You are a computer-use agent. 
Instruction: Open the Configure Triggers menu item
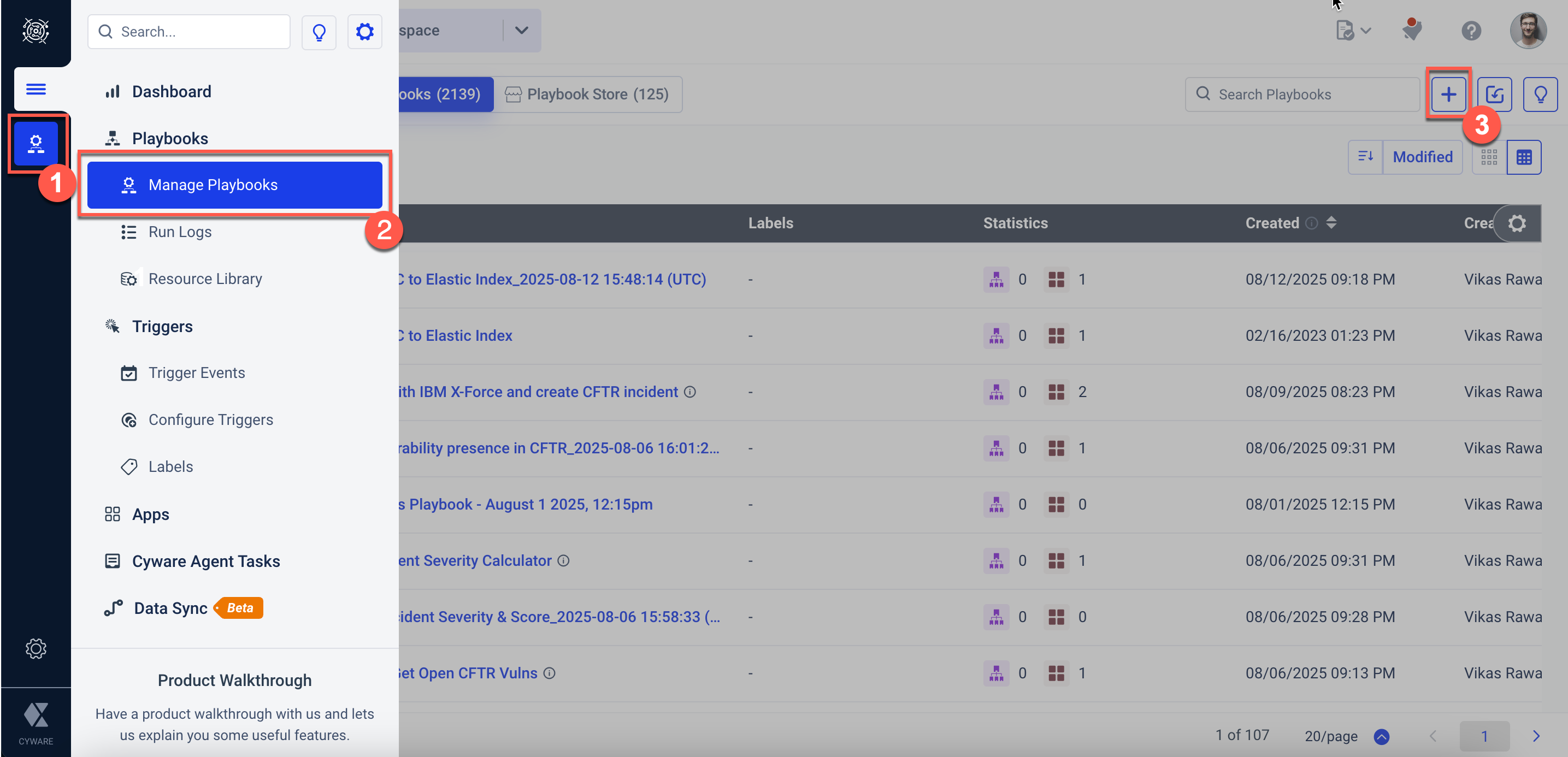(x=210, y=420)
